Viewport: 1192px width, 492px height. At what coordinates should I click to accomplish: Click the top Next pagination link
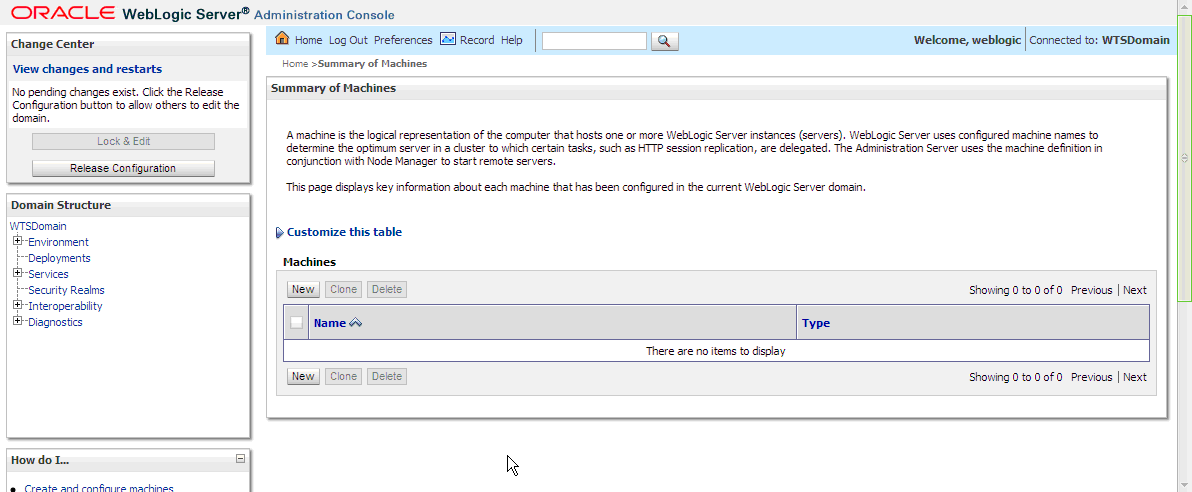point(1135,290)
